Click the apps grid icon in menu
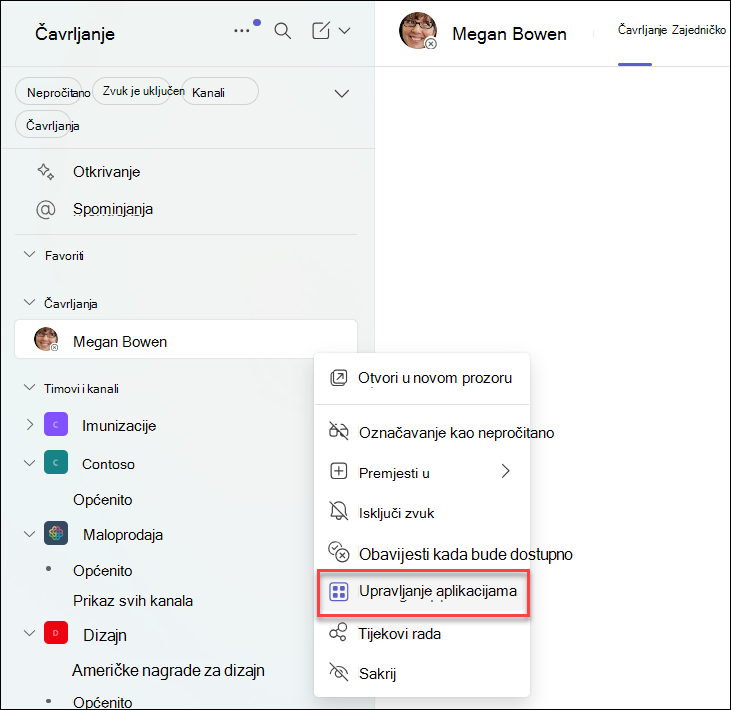Screen dimensions: 731x710 pyautogui.click(x=338, y=592)
